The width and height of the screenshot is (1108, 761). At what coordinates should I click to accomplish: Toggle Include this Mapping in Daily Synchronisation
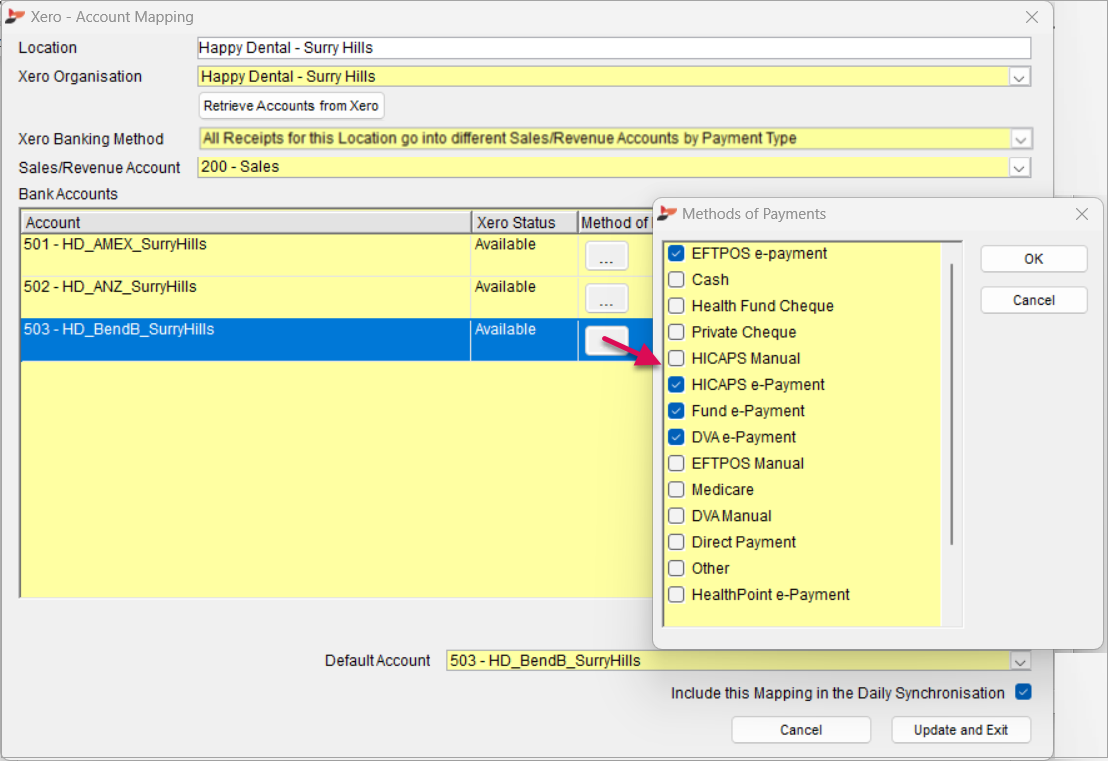point(1023,692)
